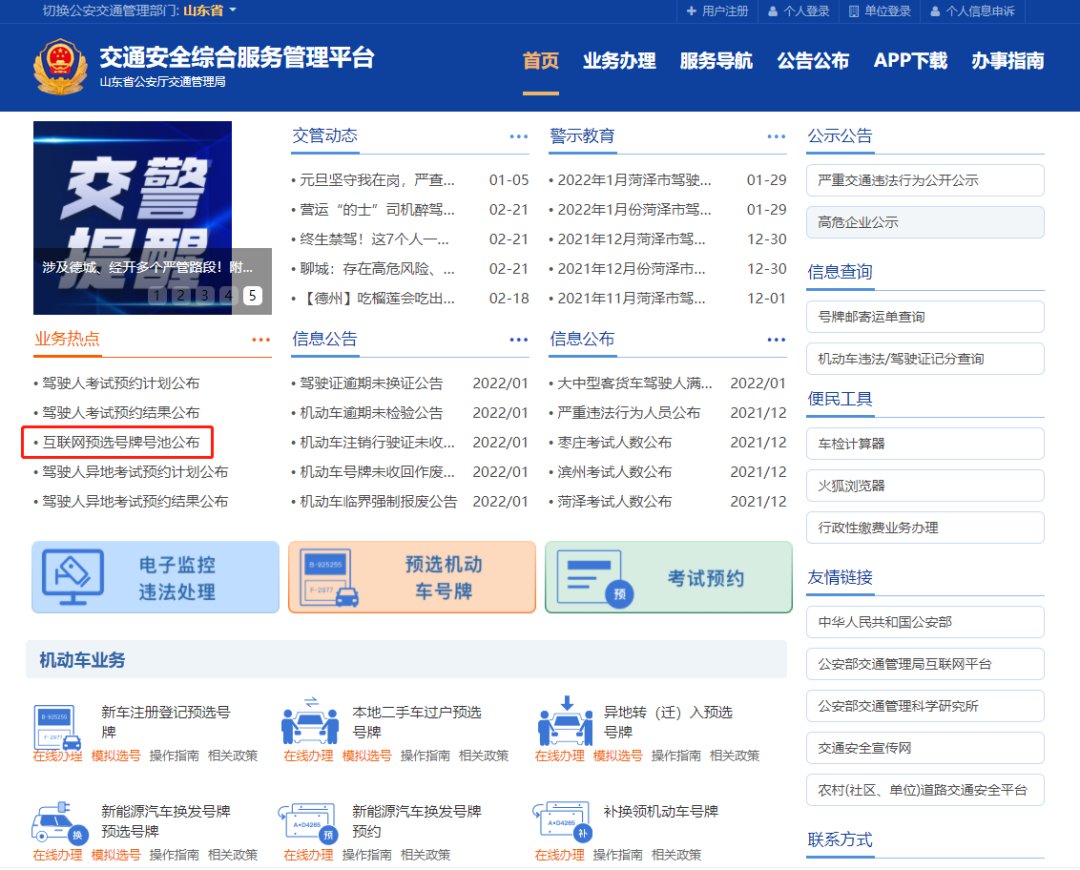Expand more 警示教育 items via ellipsis

(x=776, y=137)
